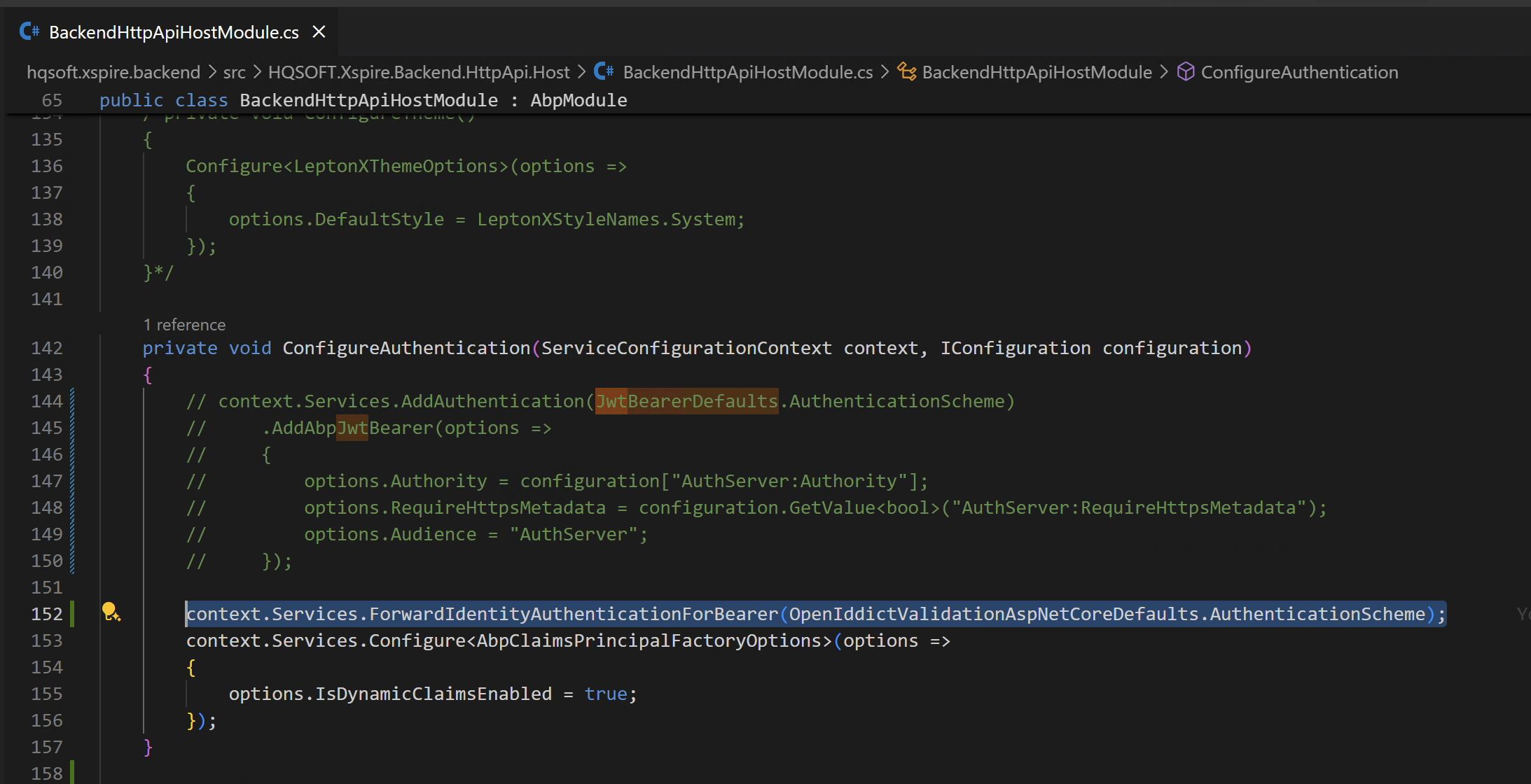Click the 1 reference CodeLens link
The width and height of the screenshot is (1531, 784).
[x=184, y=325]
